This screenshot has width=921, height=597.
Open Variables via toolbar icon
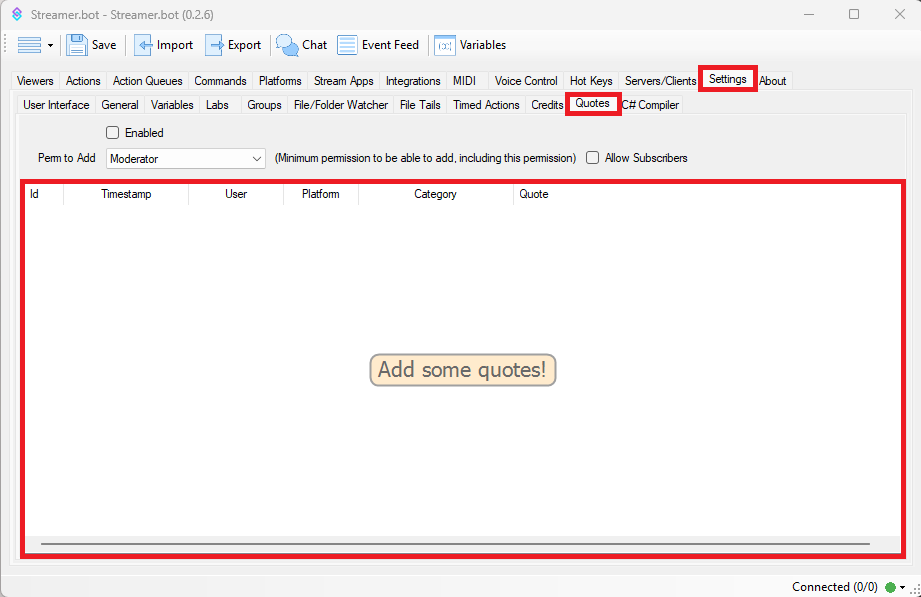[x=445, y=45]
